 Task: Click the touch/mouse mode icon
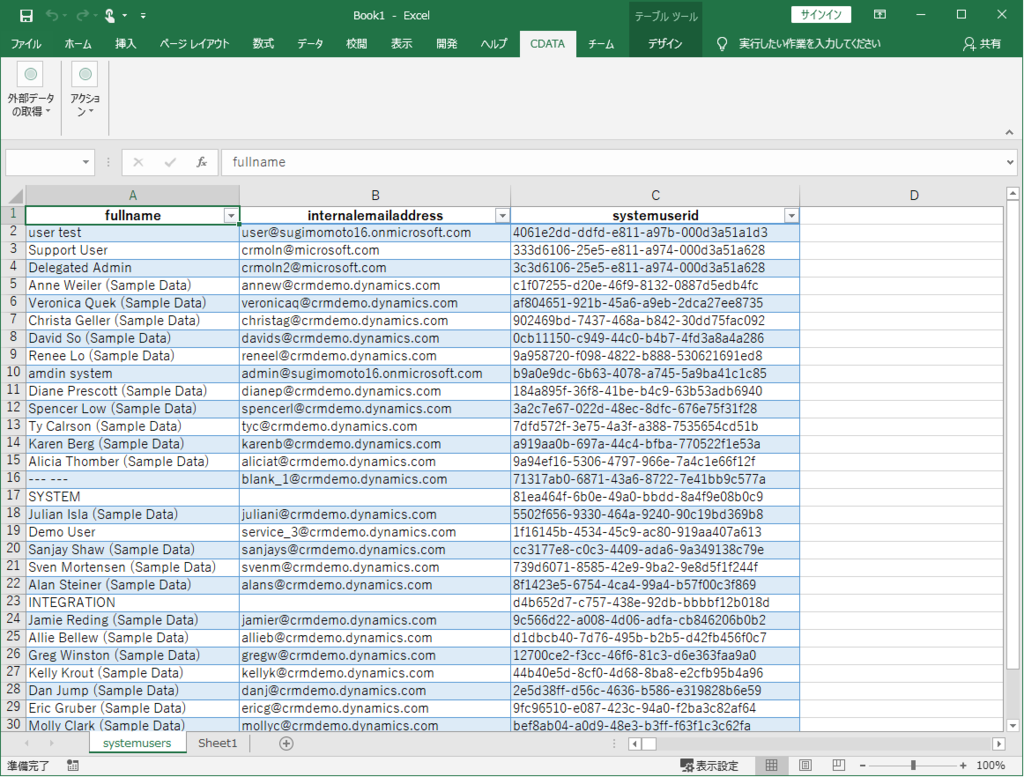(110, 15)
